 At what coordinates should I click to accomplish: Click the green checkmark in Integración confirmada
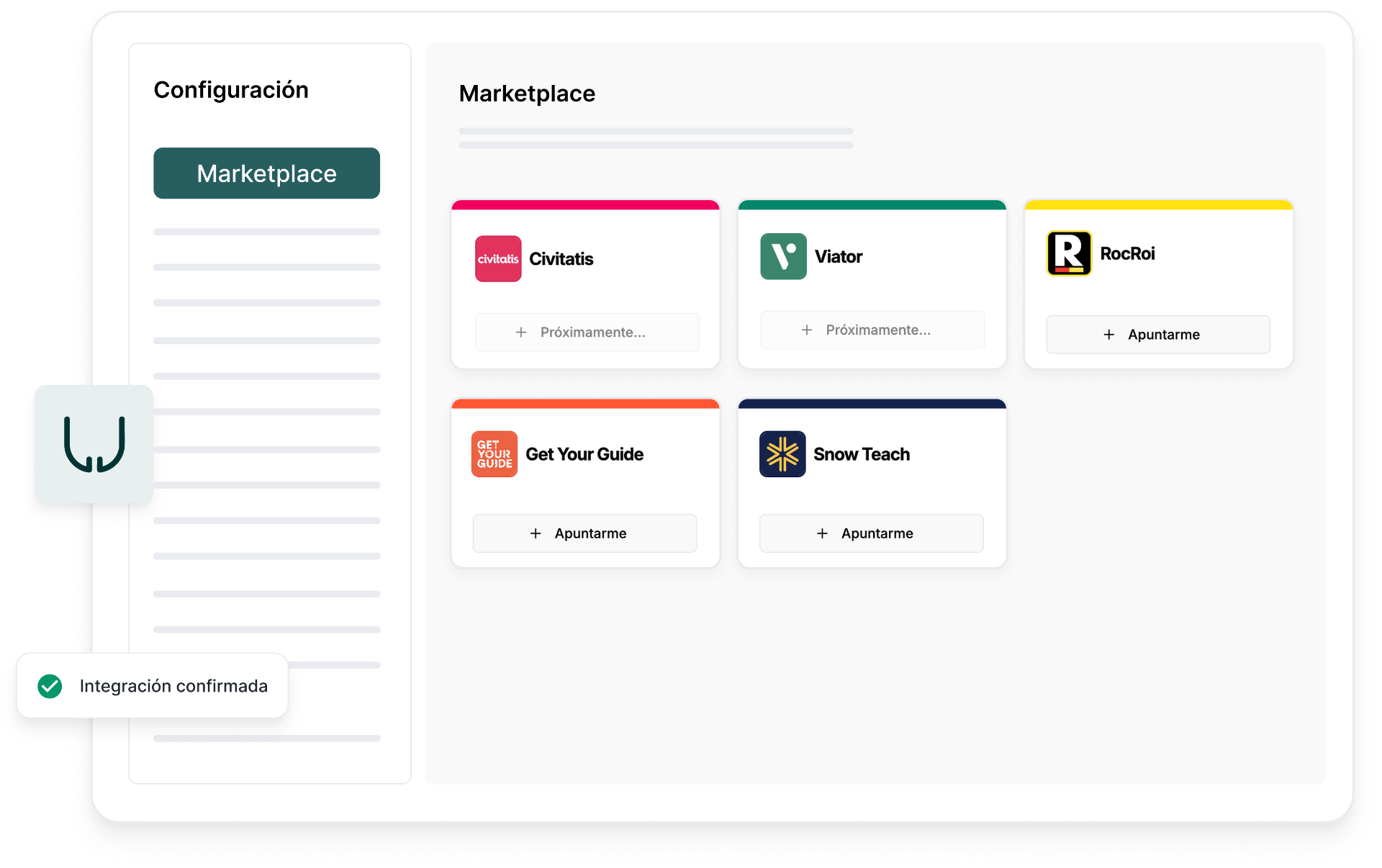point(50,686)
